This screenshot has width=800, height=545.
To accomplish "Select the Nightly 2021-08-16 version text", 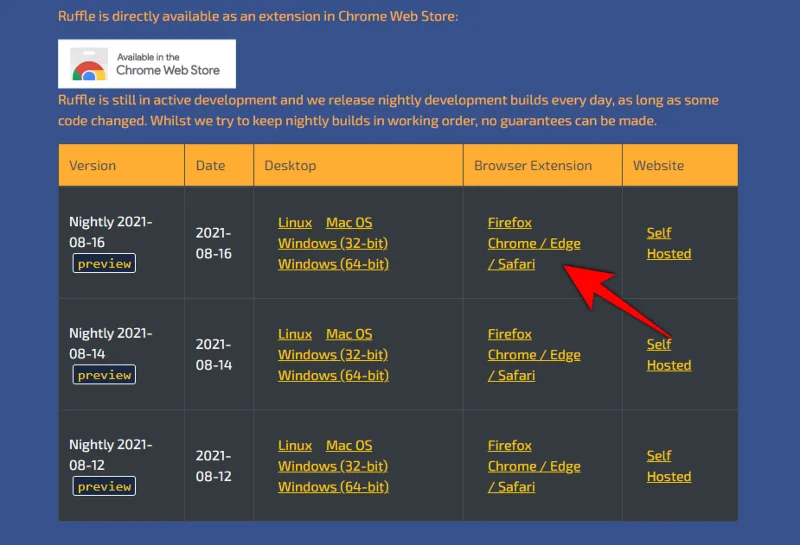I will [x=111, y=232].
